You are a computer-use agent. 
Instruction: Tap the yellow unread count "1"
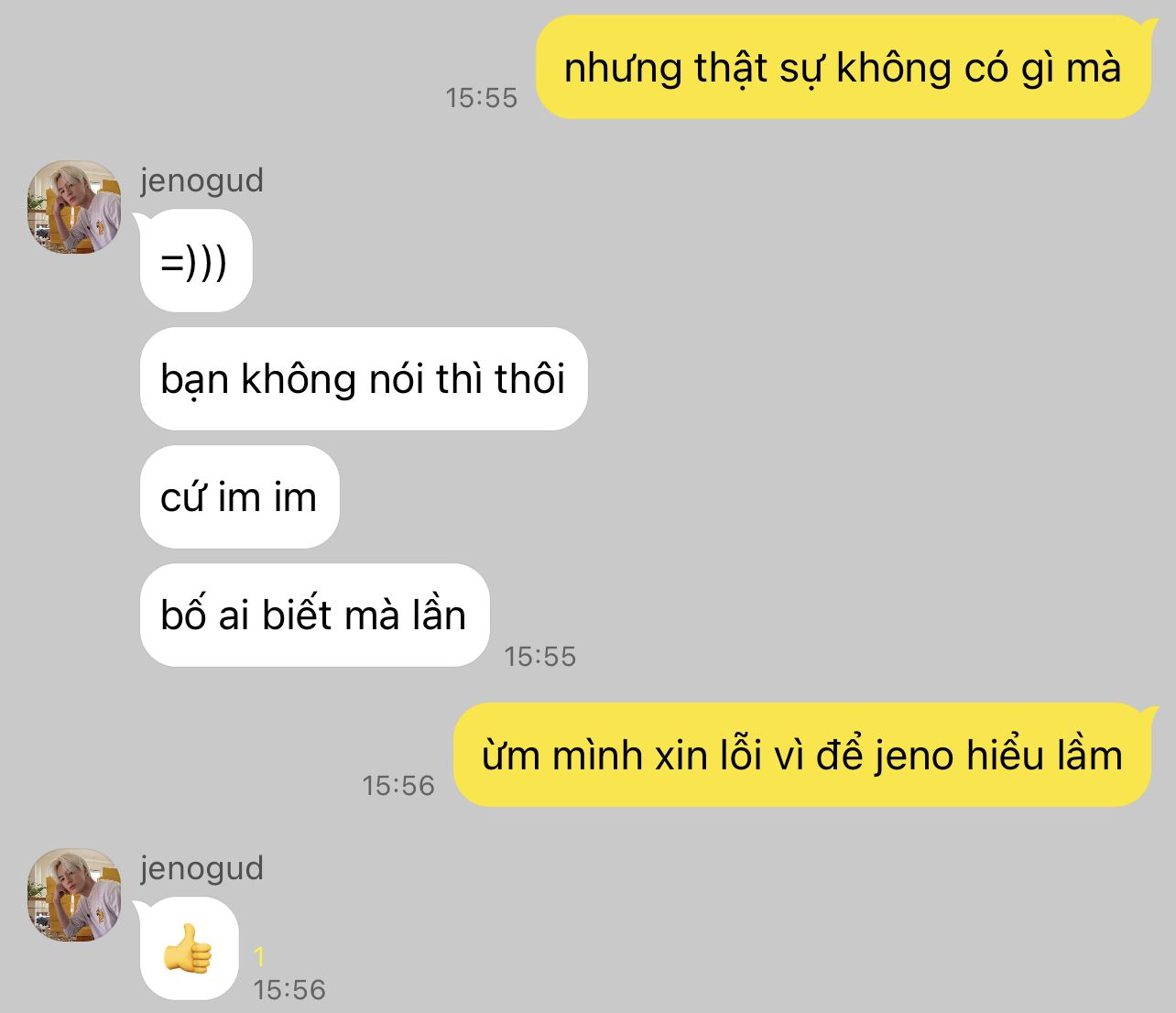(x=259, y=957)
